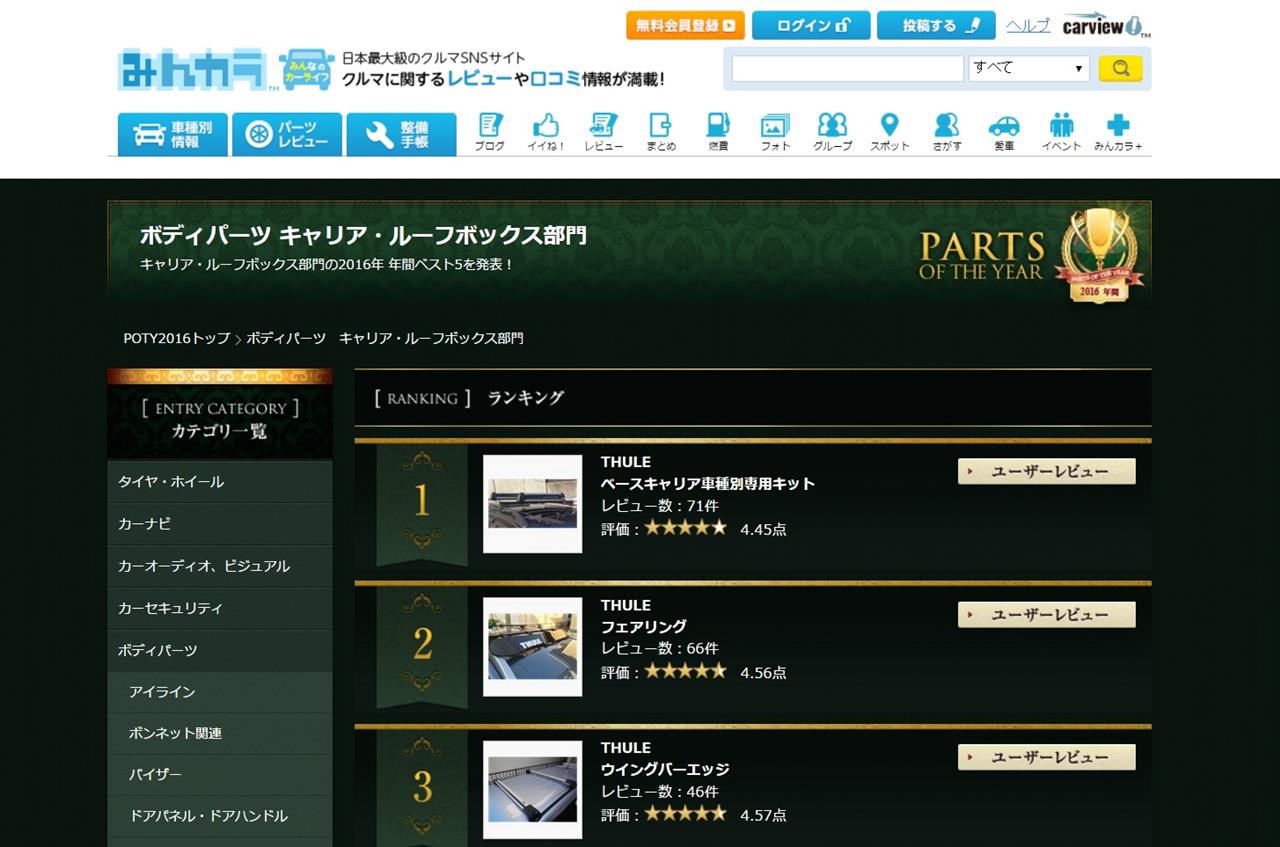Click the carview logo

(1106, 26)
